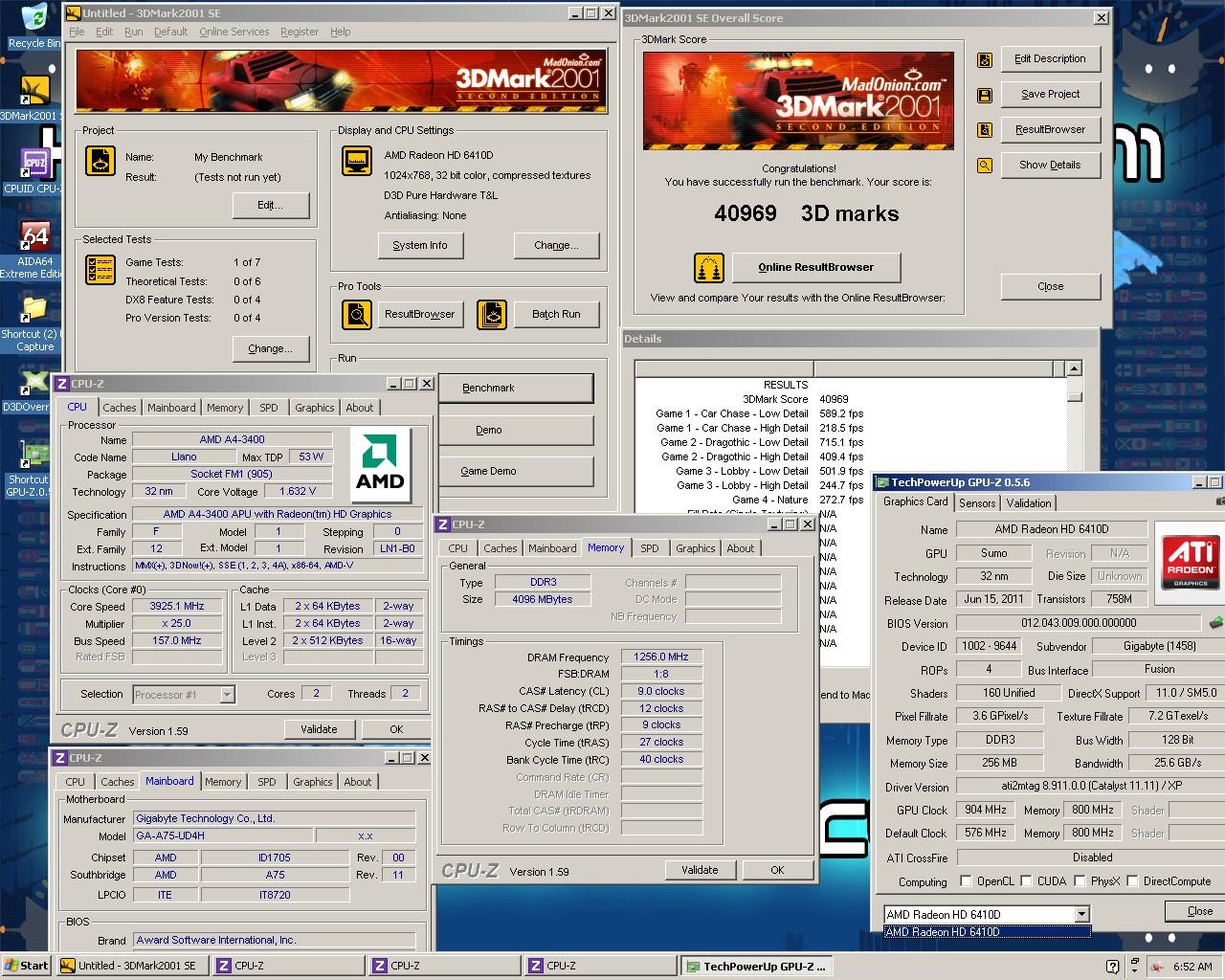Screen dimensions: 1225x980
Task: Open Caches tab in CPU-Z processor window
Action: tap(120, 408)
